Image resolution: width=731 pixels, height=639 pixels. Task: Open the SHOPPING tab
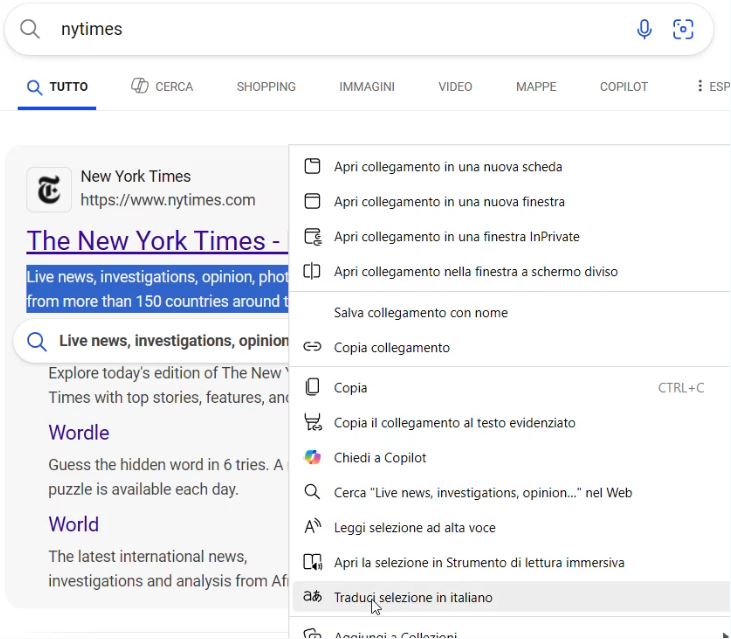pos(266,87)
